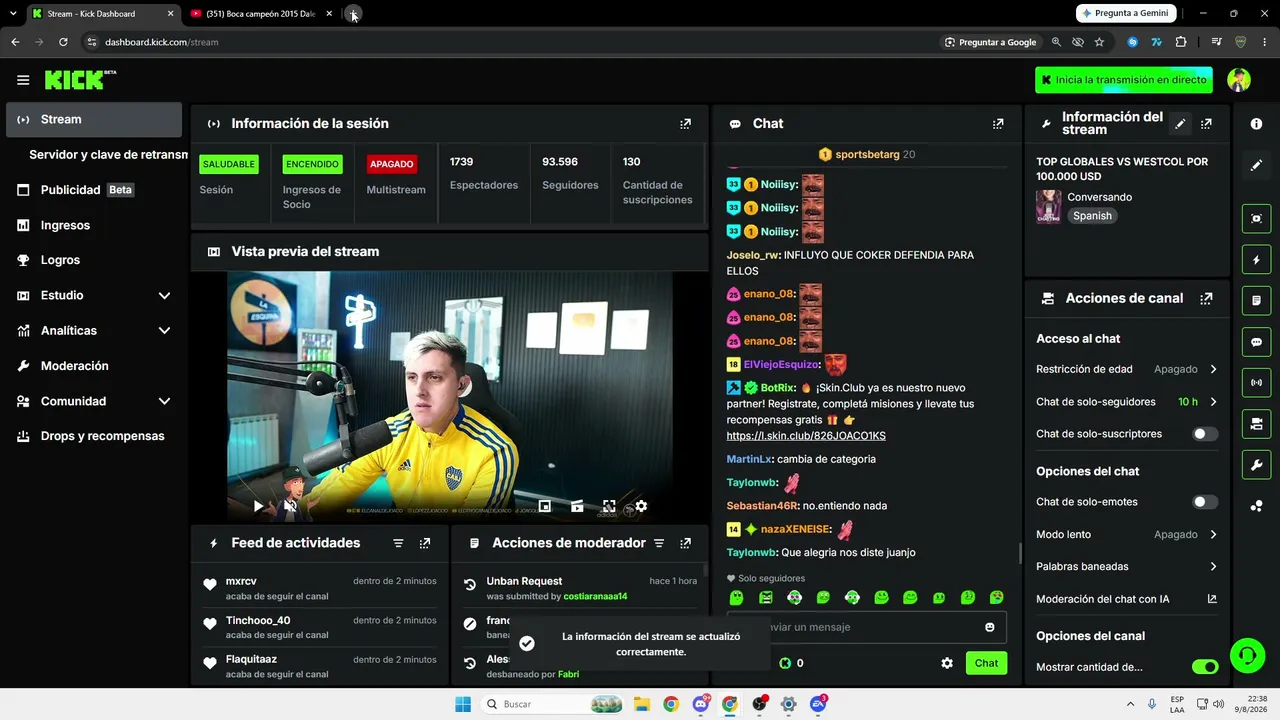Click the Windows taskbar search box
This screenshot has width=1280, height=720.
[552, 704]
